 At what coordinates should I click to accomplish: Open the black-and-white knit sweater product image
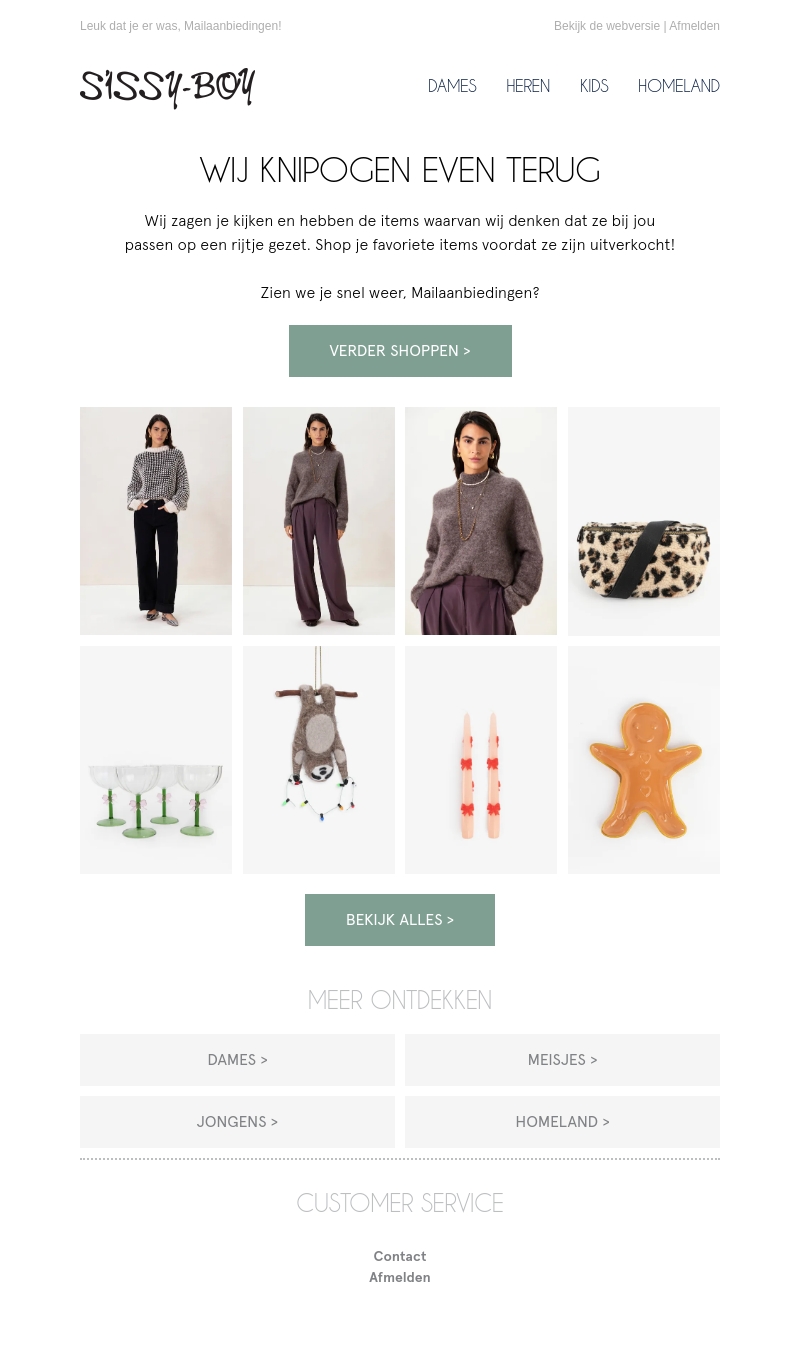(156, 521)
